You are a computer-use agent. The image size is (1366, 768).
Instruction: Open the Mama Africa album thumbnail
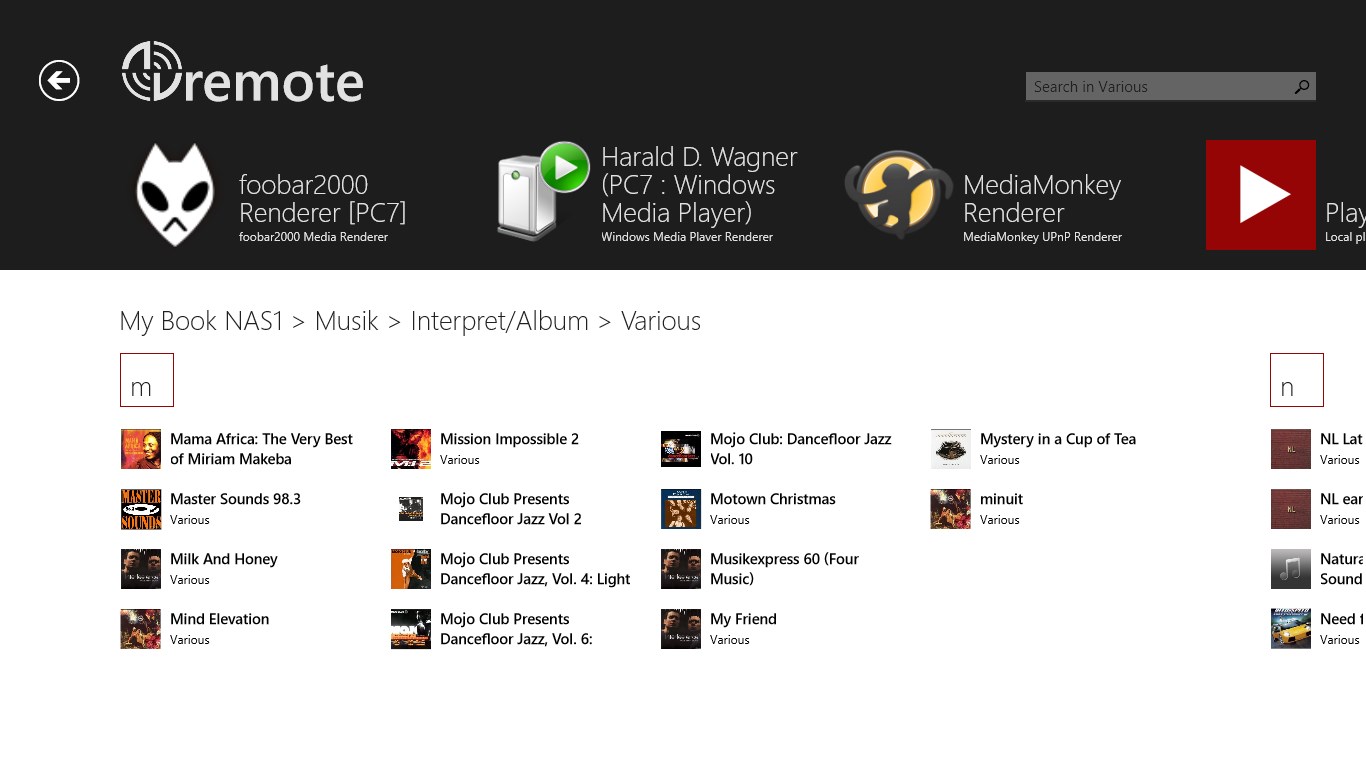coord(141,449)
